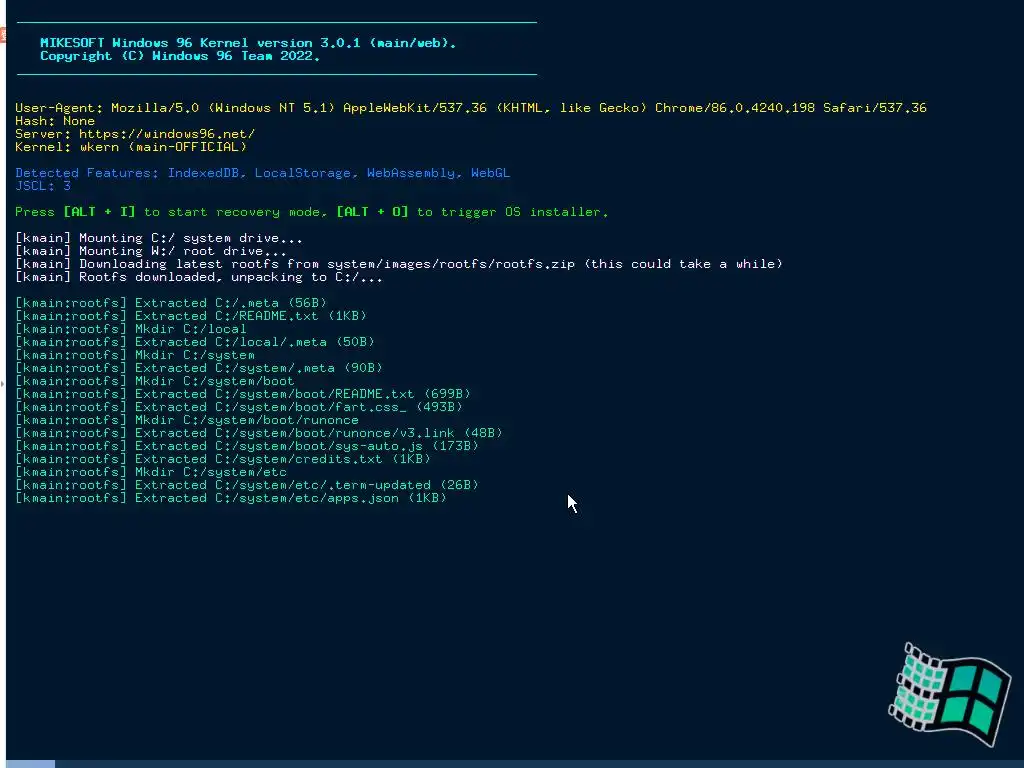
Task: Click the Extracted C:/README.txt (1KB) line
Action: pyautogui.click(x=191, y=316)
